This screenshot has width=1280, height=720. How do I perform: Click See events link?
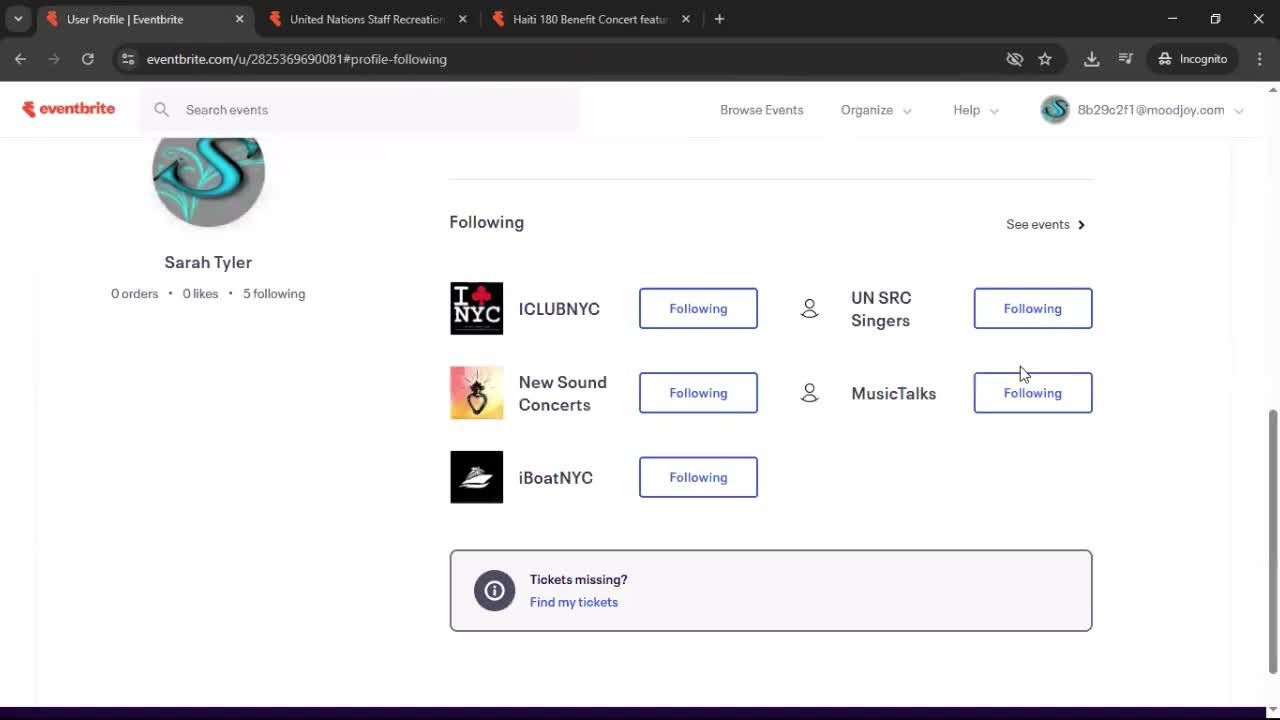click(1046, 224)
